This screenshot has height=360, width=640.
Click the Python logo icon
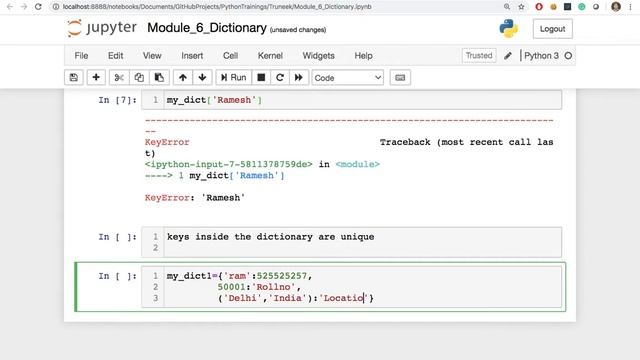509,29
